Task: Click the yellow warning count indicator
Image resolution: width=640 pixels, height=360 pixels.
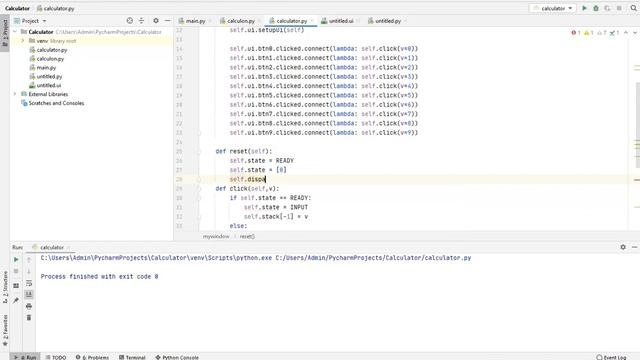Action: 589,33
